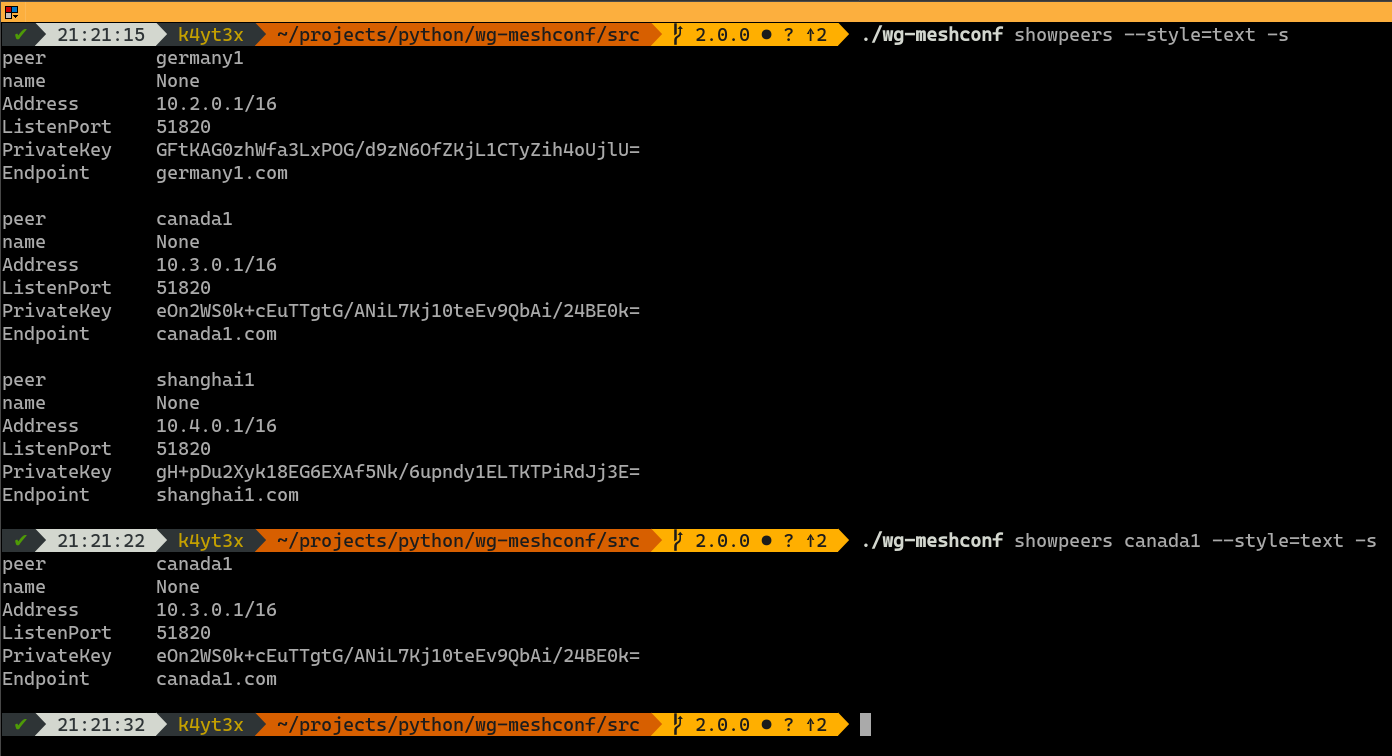Click the git dirty dot in the first prompt
This screenshot has height=756, width=1392.
click(x=766, y=35)
